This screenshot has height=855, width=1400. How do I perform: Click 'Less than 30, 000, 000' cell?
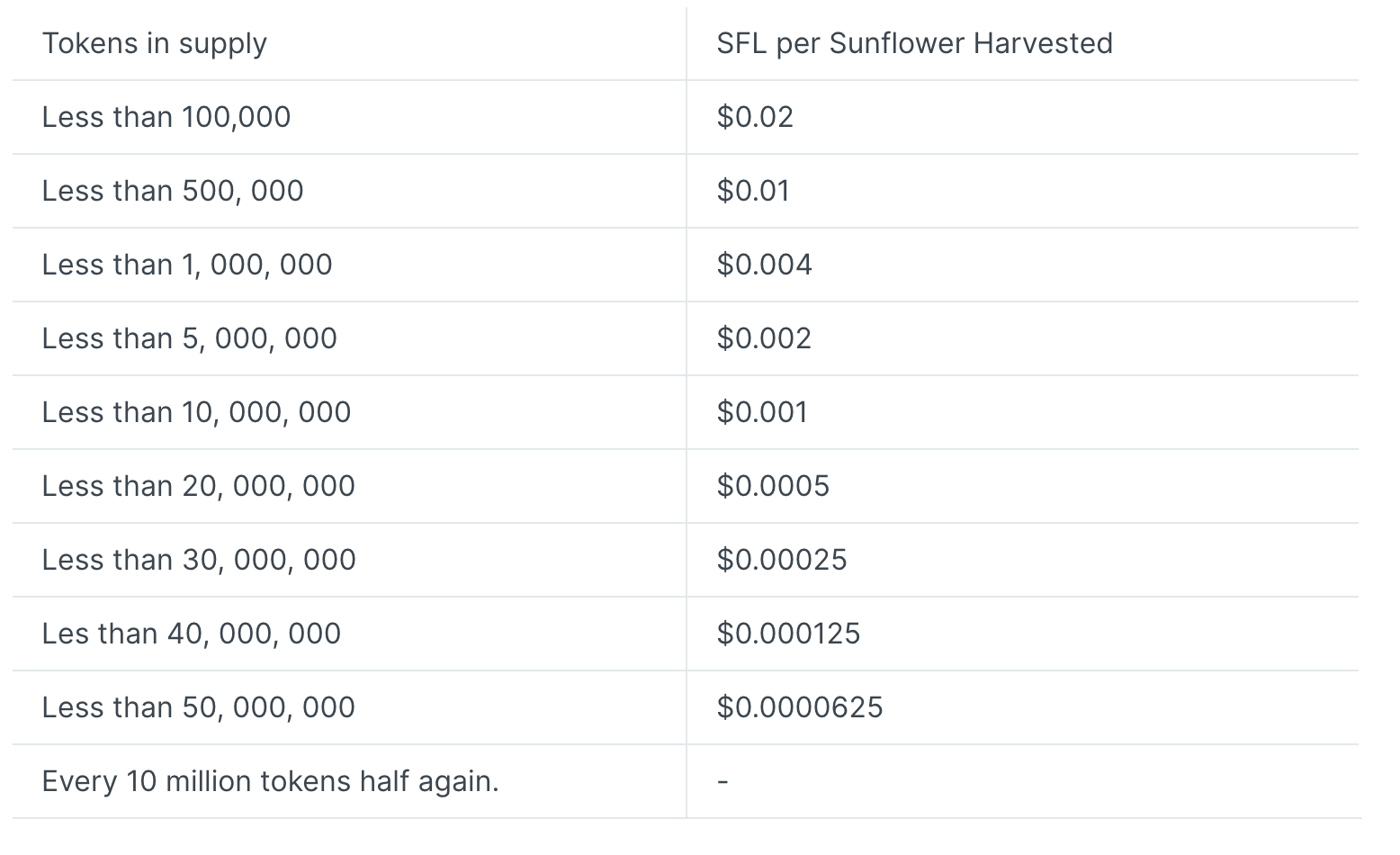click(x=199, y=560)
